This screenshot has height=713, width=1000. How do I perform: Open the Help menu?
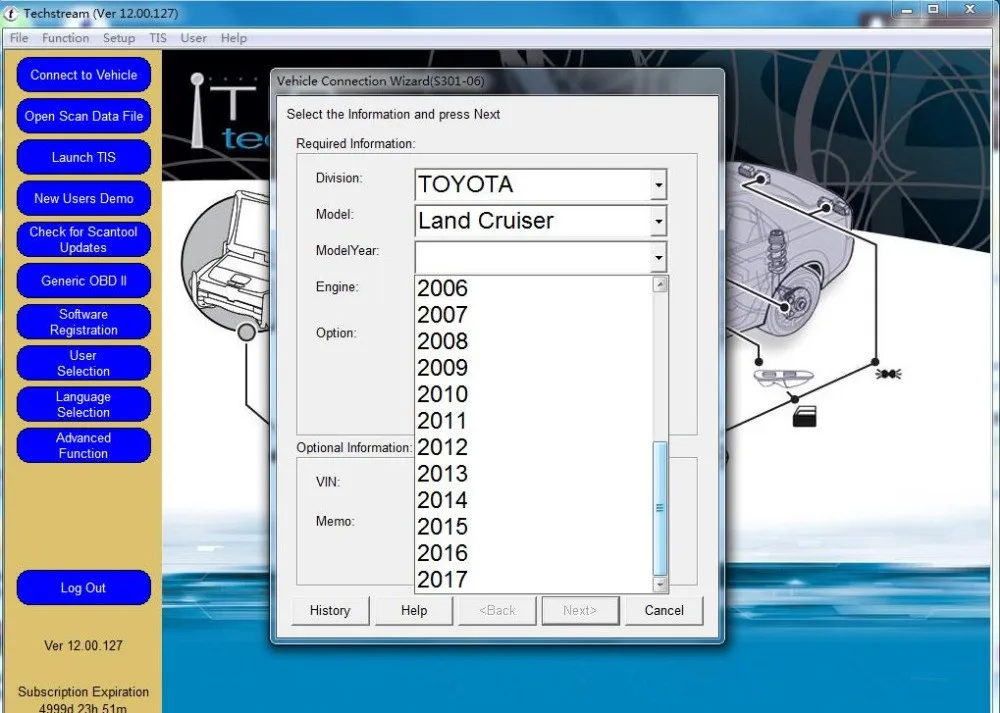233,38
